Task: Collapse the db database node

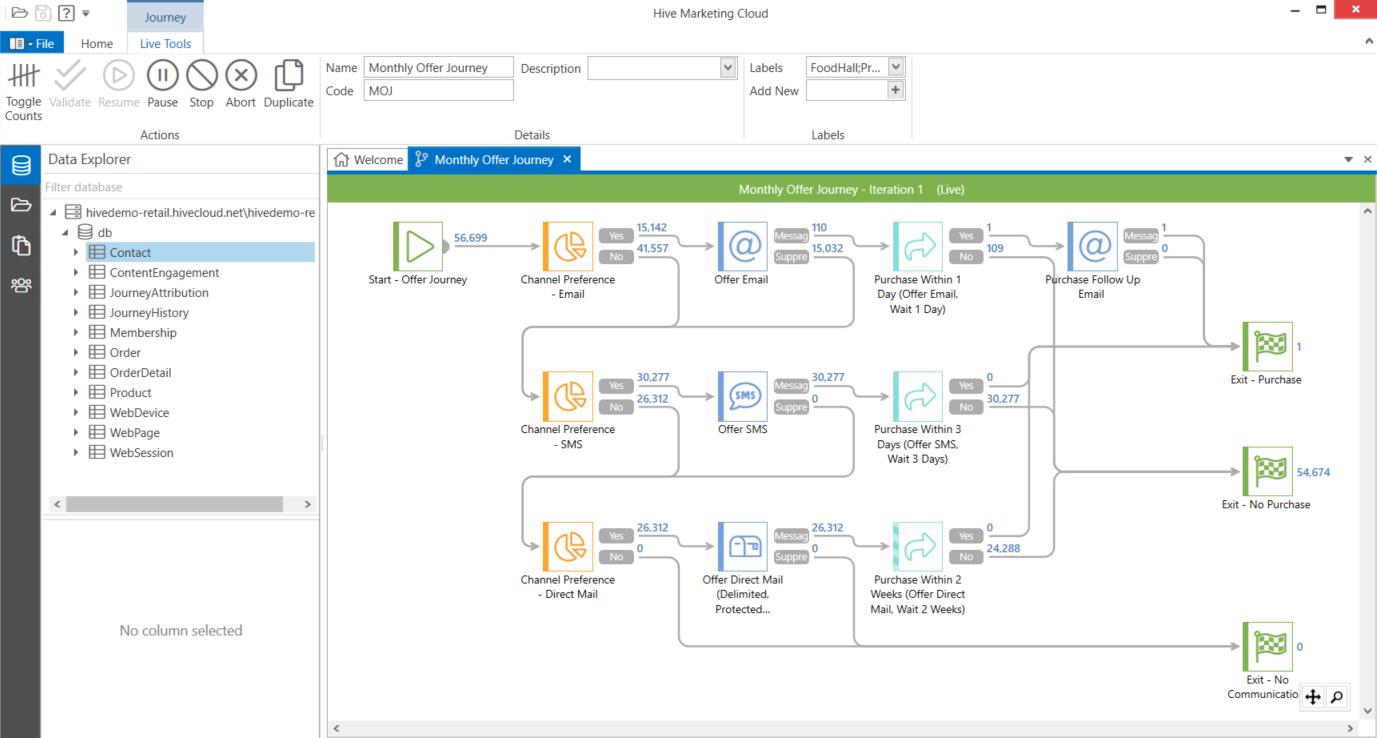Action: (x=66, y=232)
